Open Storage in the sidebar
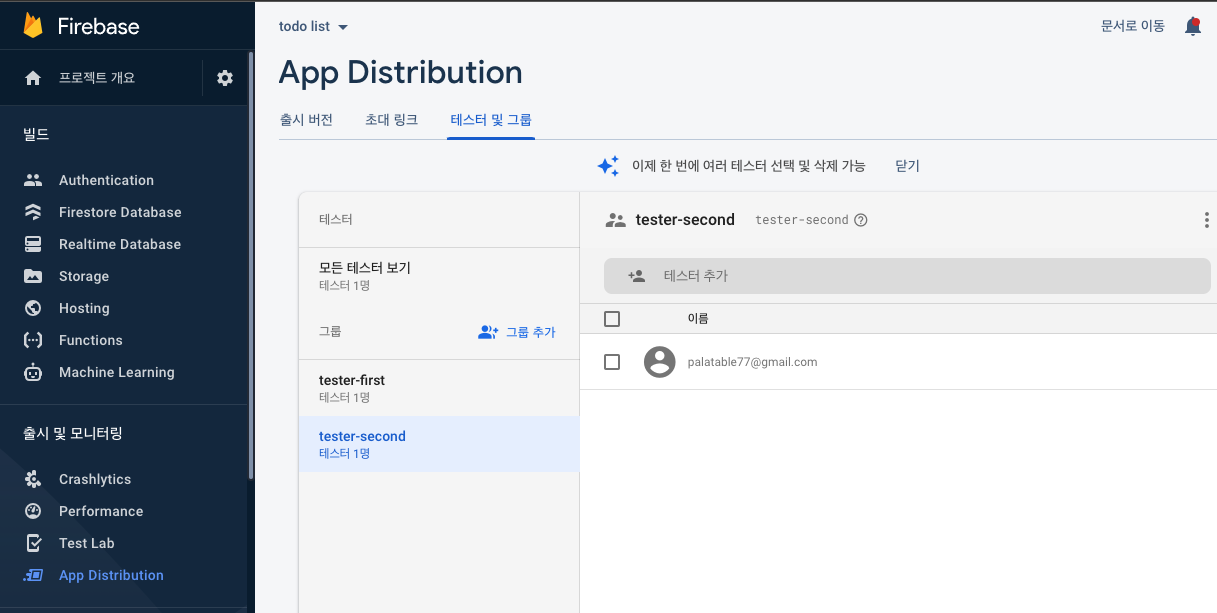This screenshot has width=1217, height=613. [x=84, y=276]
